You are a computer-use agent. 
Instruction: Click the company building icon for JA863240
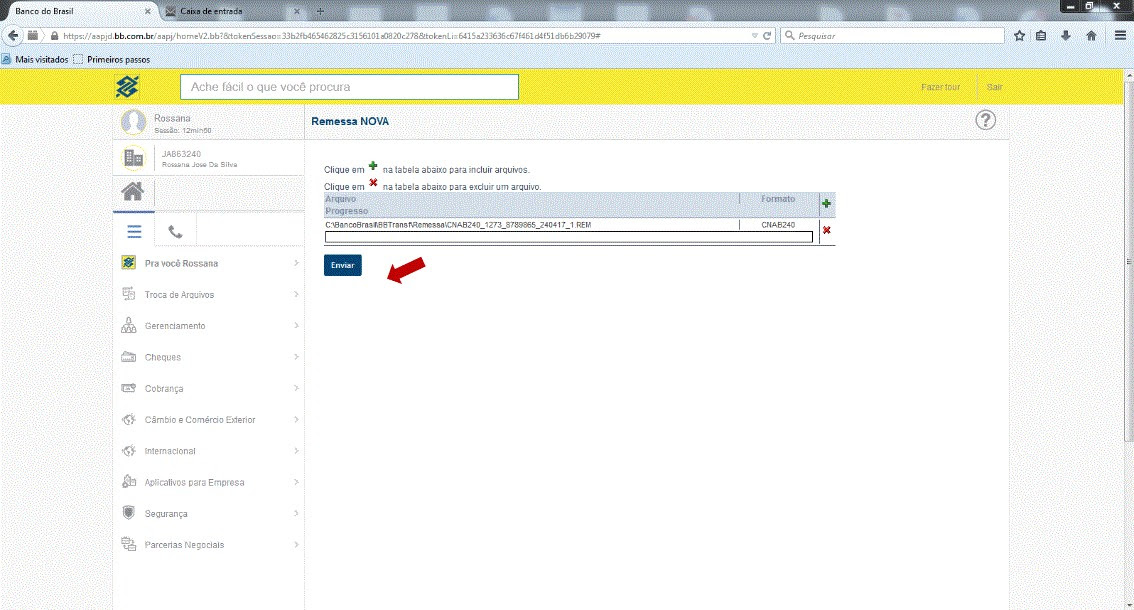[x=134, y=158]
